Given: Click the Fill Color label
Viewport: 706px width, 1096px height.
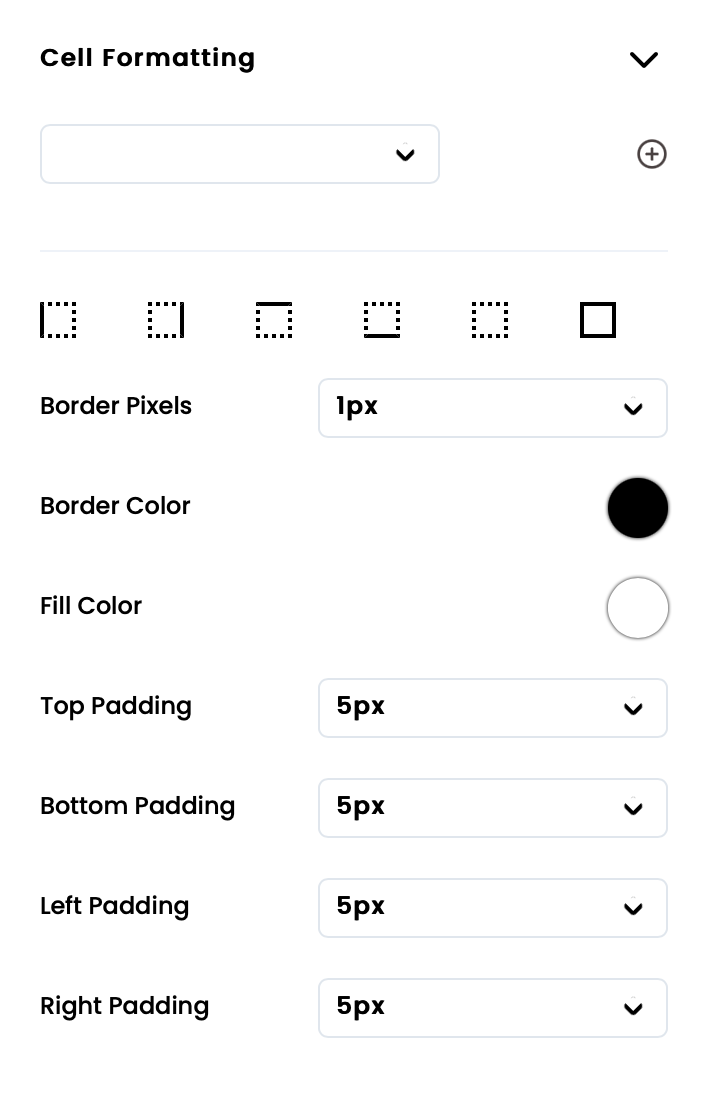Looking at the screenshot, I should pos(91,606).
